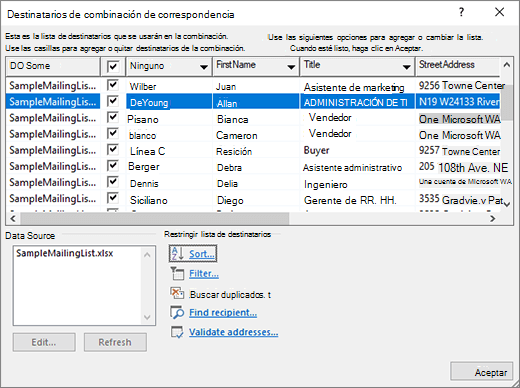Toggle the header select-all checkbox

click(x=113, y=66)
